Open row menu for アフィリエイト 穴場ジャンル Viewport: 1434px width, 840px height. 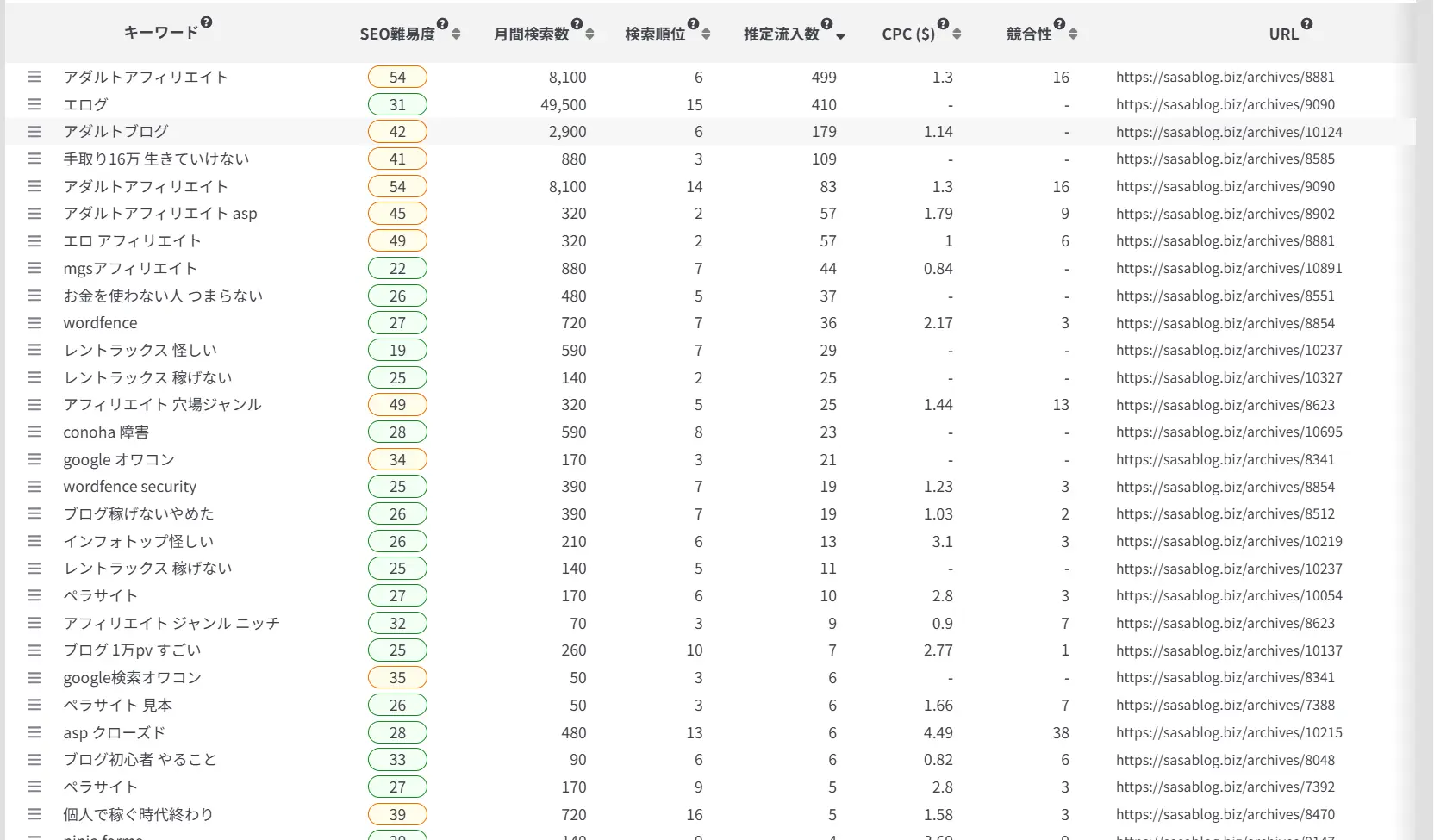click(x=34, y=405)
